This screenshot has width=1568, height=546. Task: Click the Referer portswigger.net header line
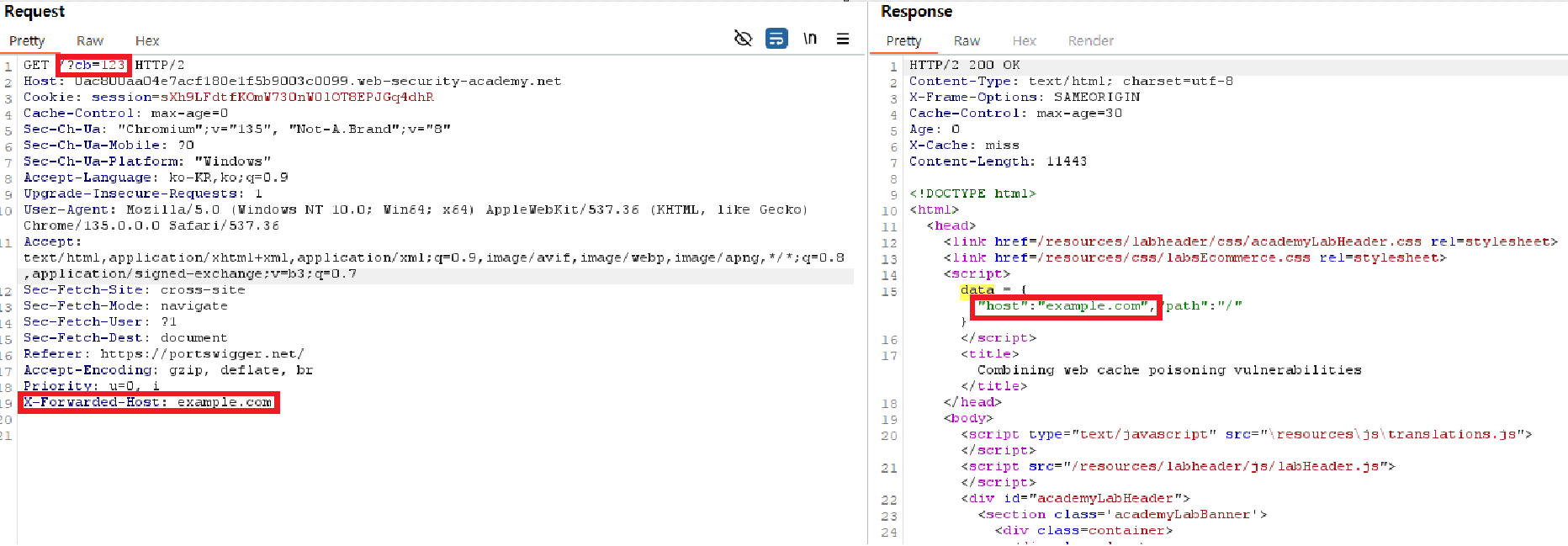click(x=164, y=353)
